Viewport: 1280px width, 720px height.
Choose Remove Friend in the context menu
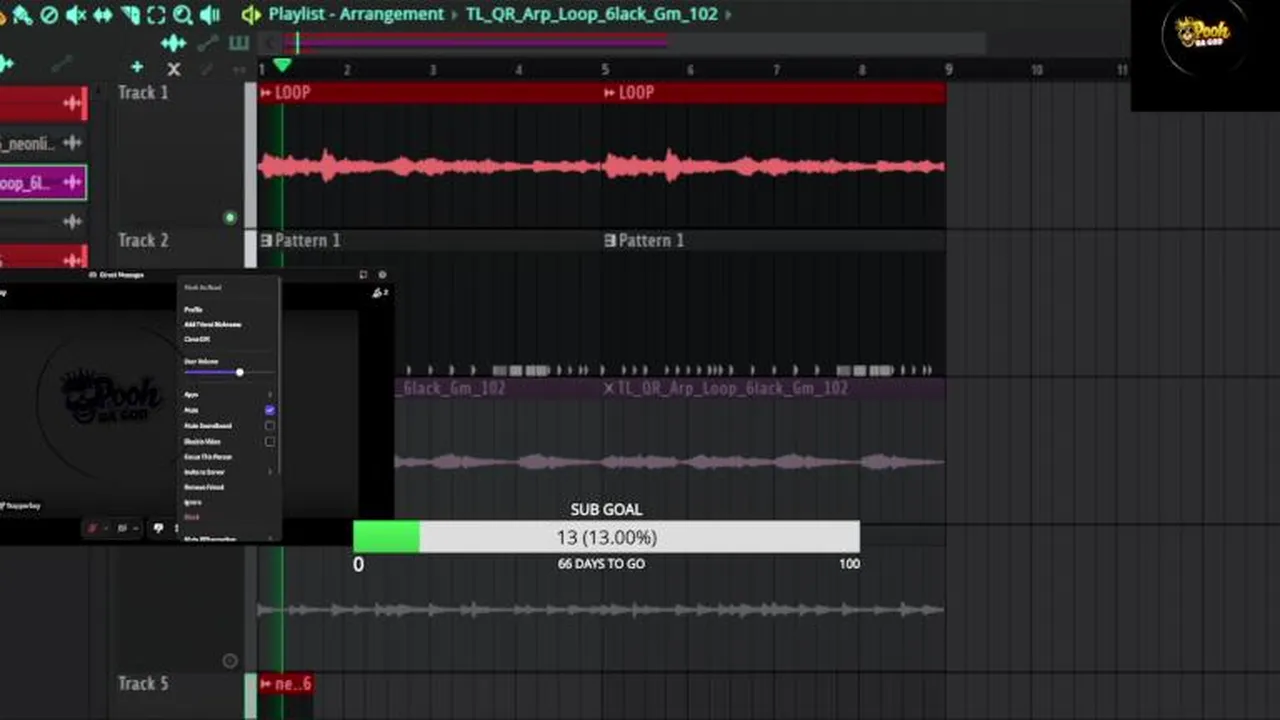[204, 487]
